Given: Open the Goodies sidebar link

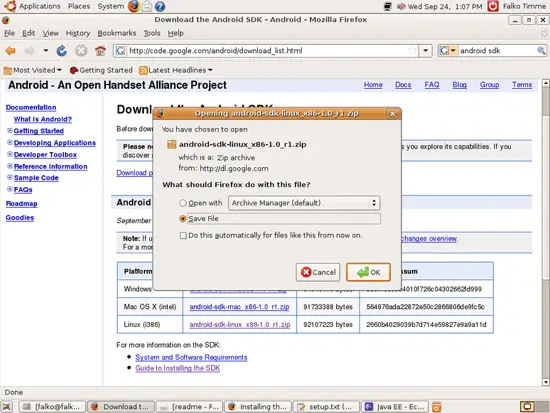Looking at the screenshot, I should [20, 218].
